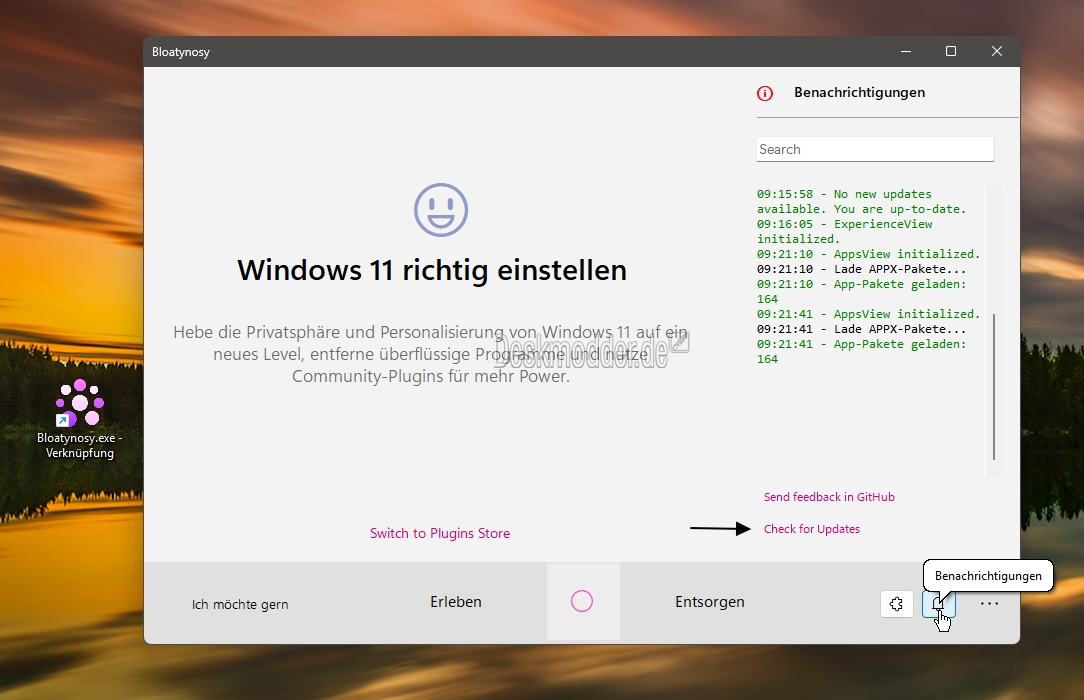Click the smiley face icon
This screenshot has height=700, width=1084.
[441, 209]
